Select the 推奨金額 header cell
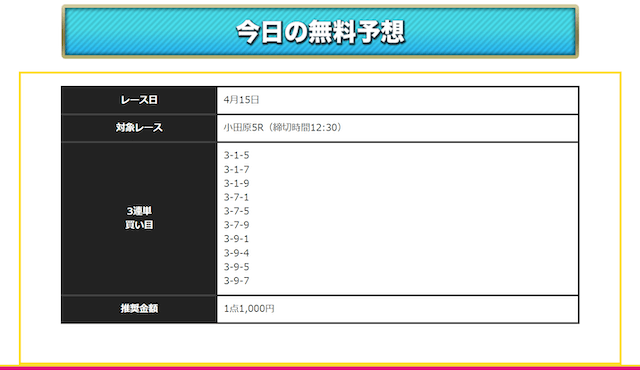 139,309
